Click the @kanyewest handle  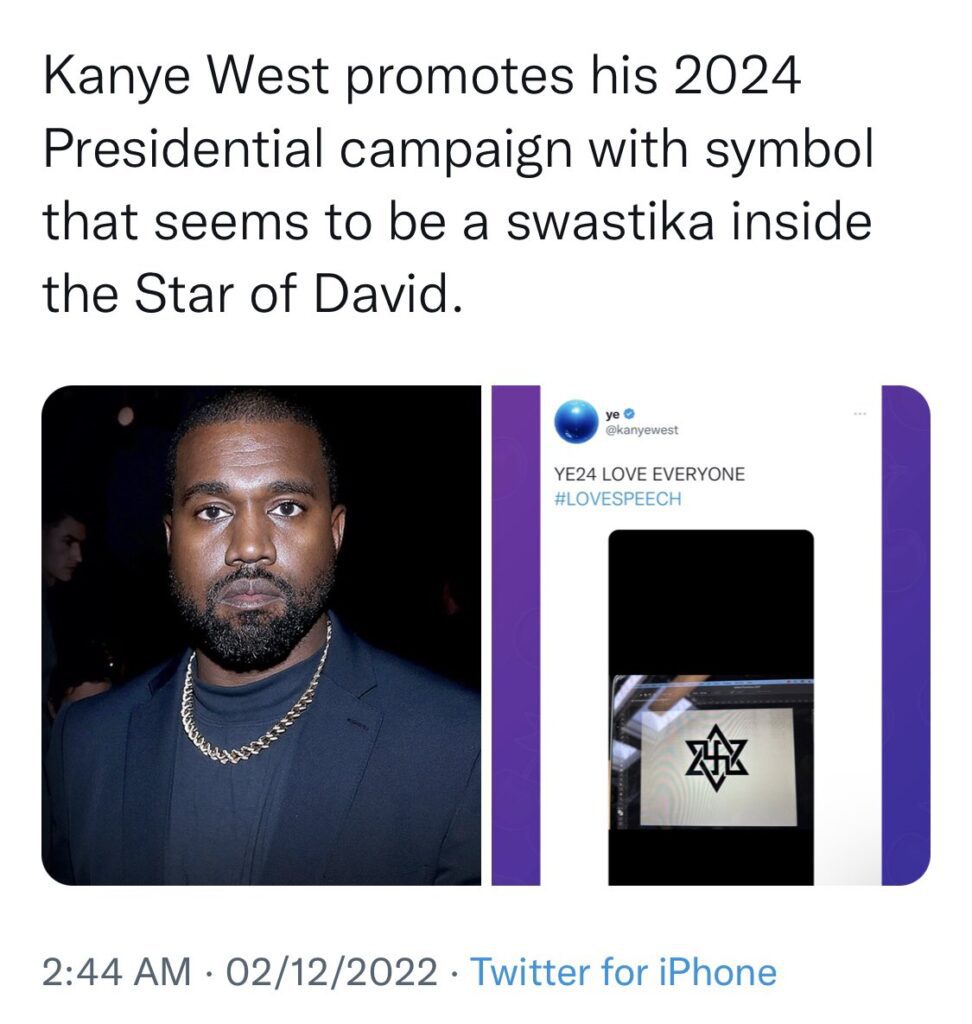click(x=641, y=430)
